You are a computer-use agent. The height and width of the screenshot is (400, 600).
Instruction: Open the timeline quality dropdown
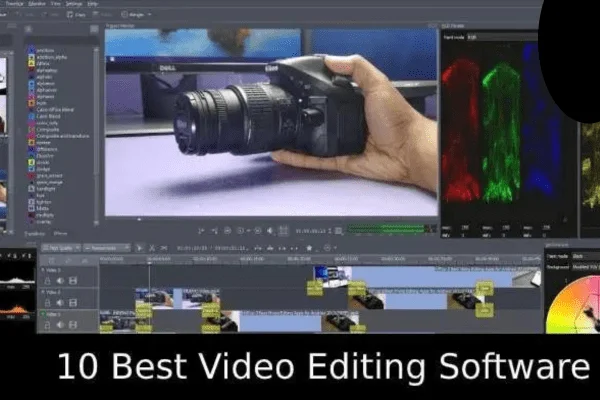[59, 246]
